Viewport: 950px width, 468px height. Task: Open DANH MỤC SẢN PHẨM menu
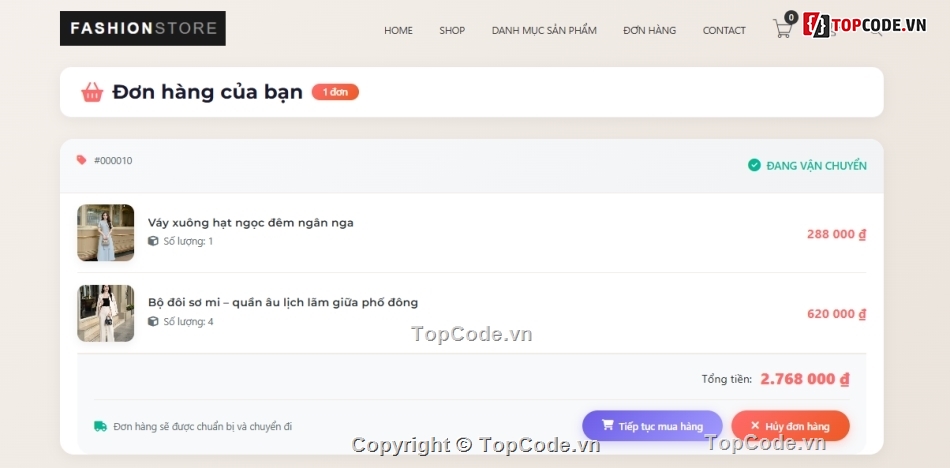(544, 30)
